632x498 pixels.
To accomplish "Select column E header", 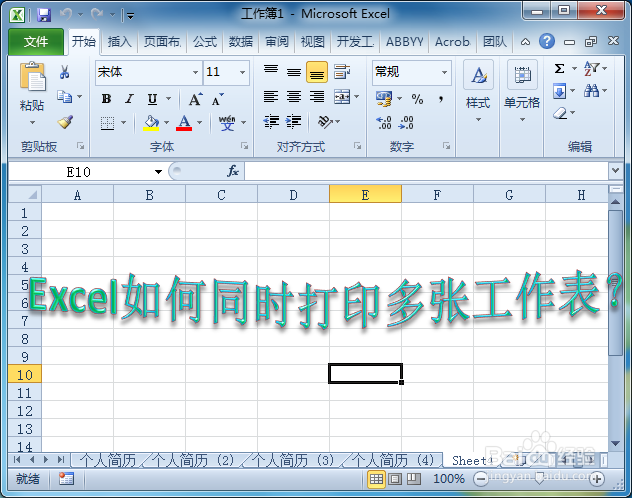I will pos(365,195).
